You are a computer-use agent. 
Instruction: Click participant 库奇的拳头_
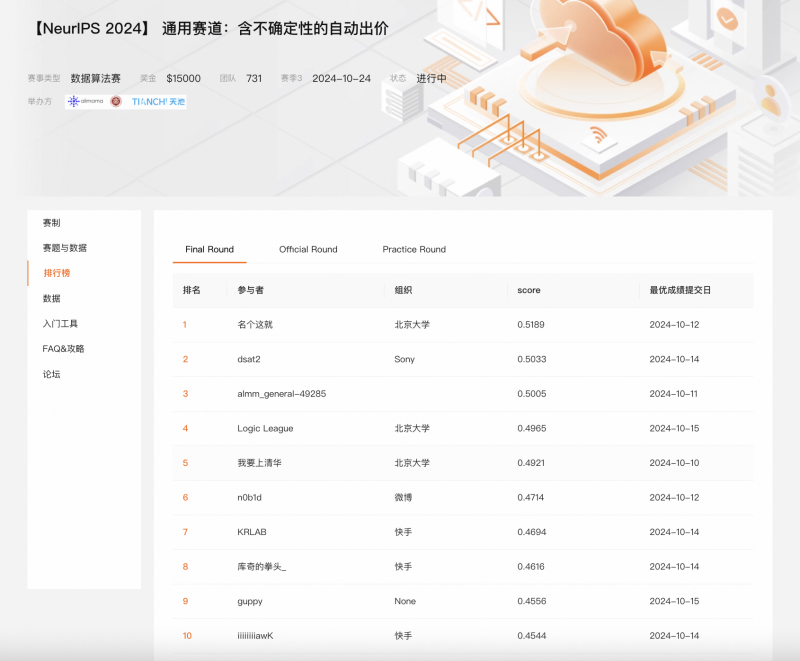262,567
